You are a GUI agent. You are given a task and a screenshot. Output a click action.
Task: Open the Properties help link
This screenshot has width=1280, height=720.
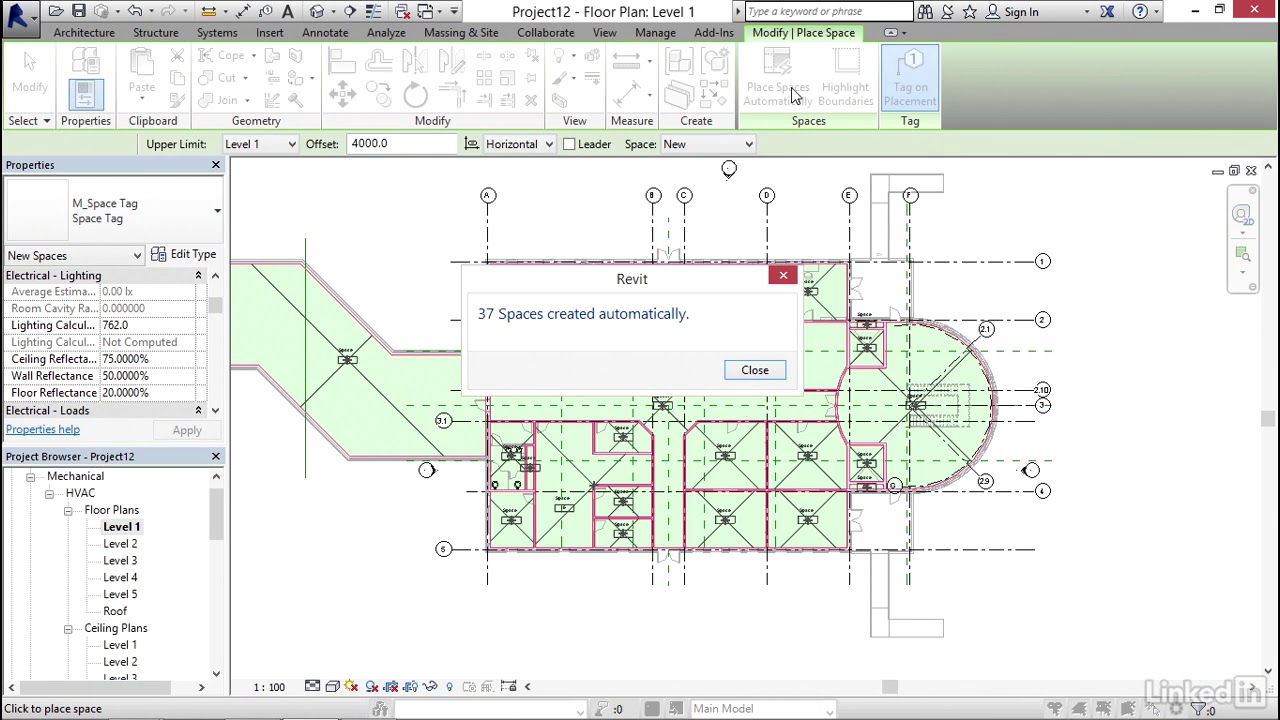point(43,430)
